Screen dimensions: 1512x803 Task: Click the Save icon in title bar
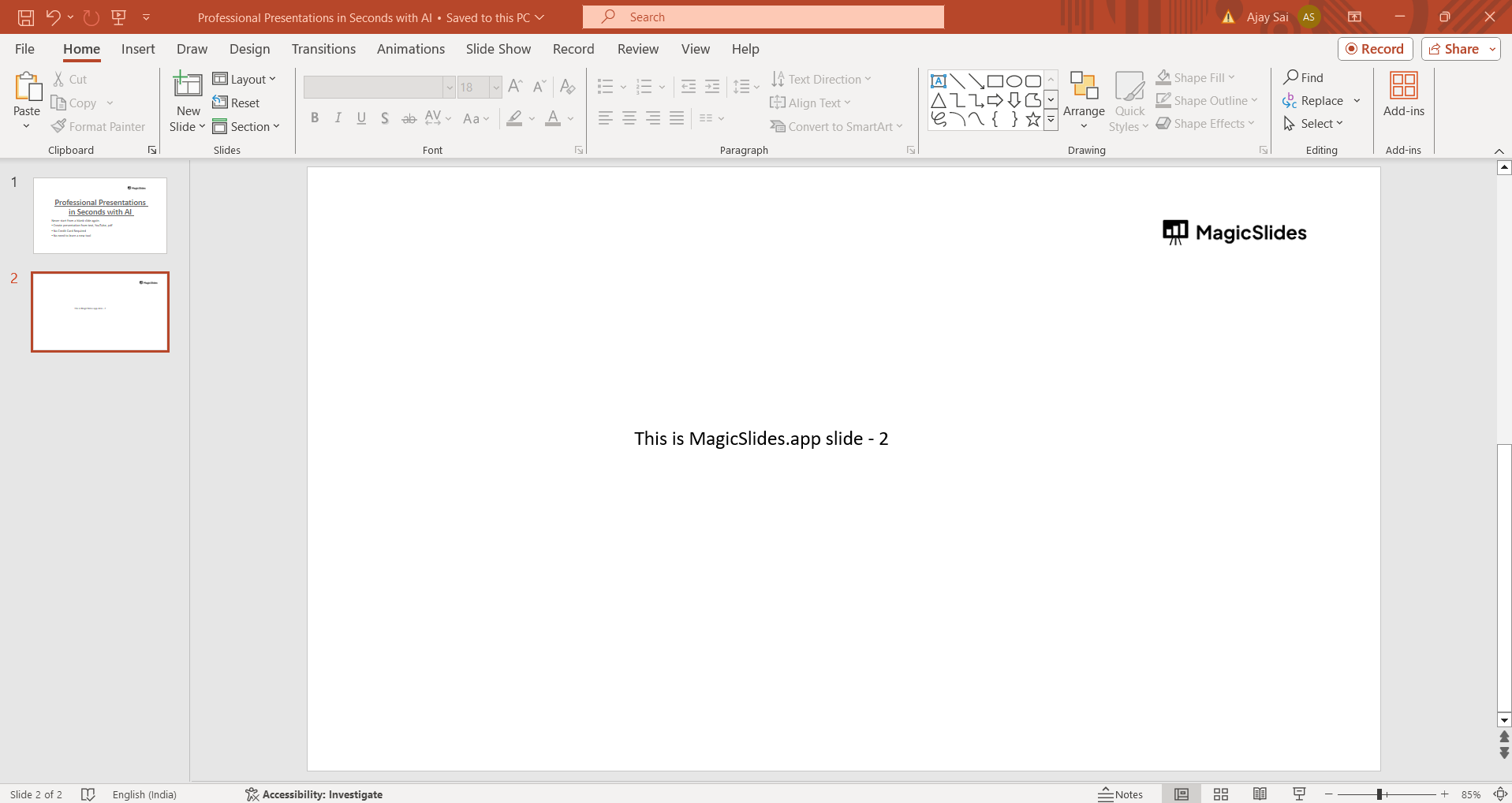(x=26, y=17)
